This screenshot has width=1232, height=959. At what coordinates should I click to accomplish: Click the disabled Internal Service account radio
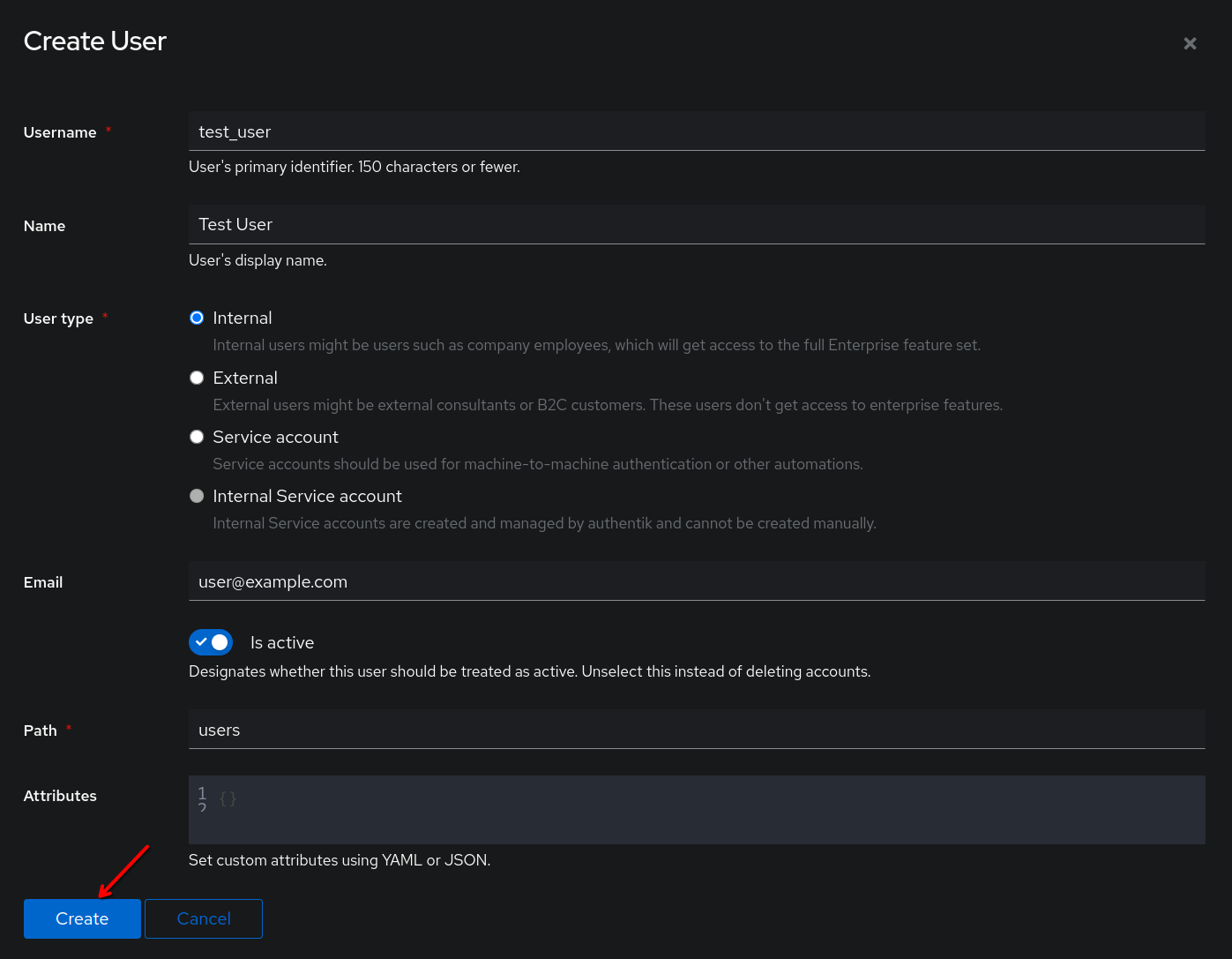coord(197,496)
